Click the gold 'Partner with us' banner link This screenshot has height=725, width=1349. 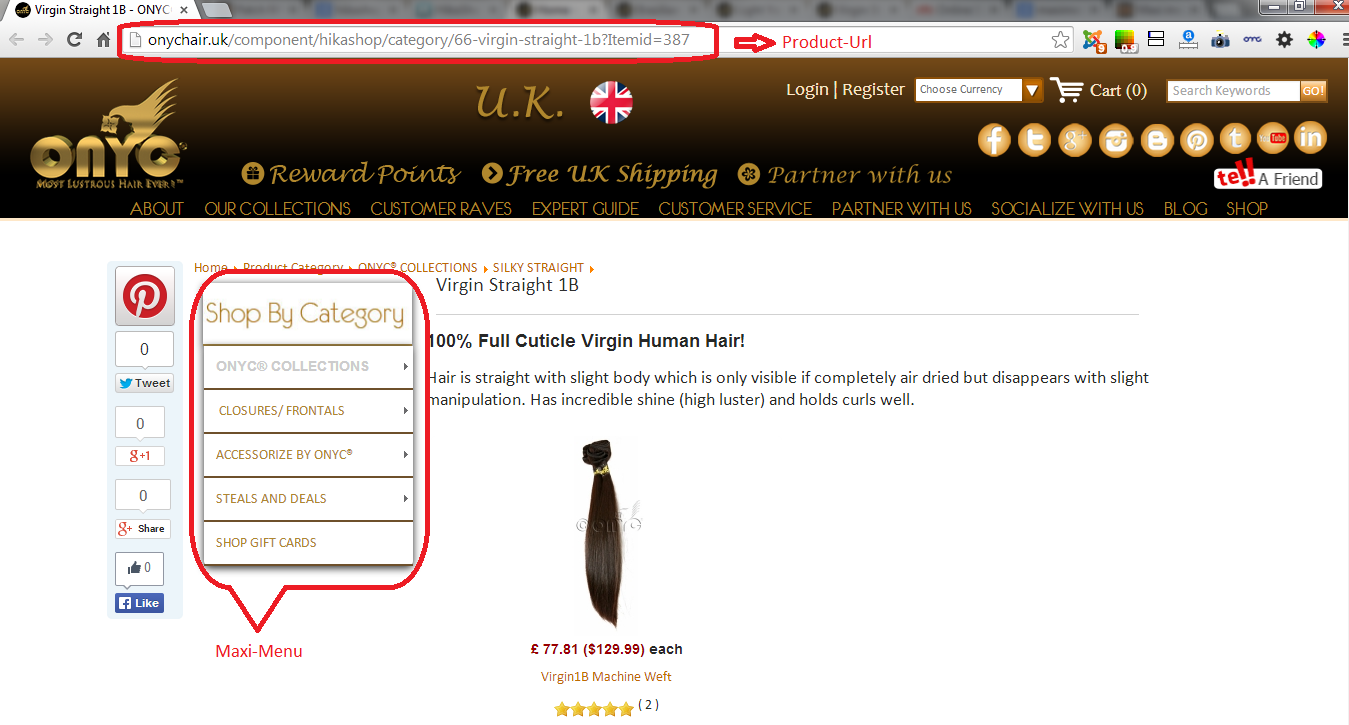(x=845, y=175)
